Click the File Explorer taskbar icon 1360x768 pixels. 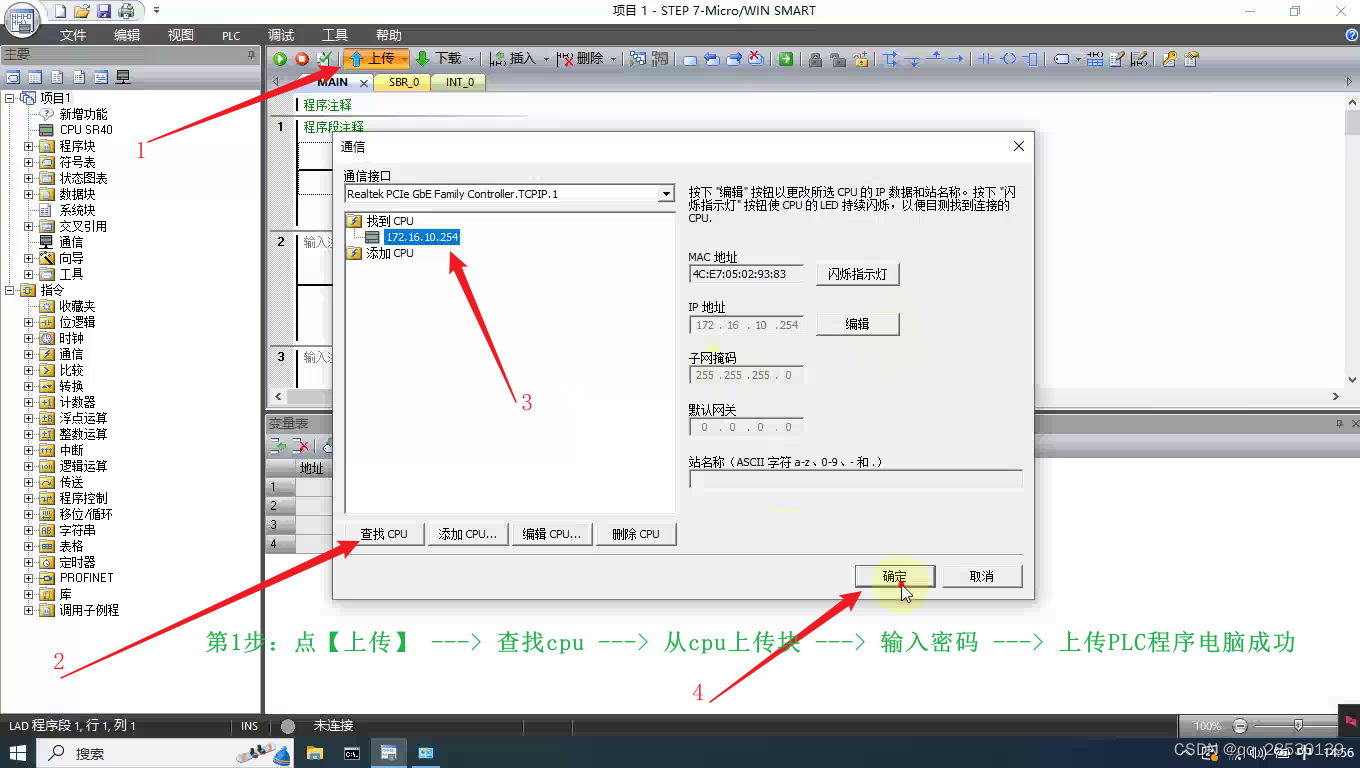click(x=314, y=753)
